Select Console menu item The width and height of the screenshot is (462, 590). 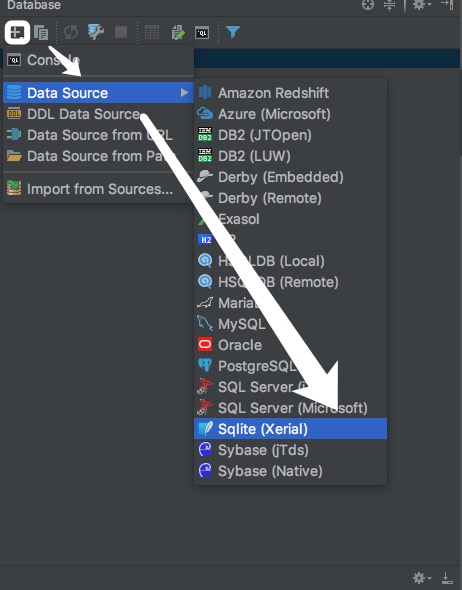[x=99, y=60]
